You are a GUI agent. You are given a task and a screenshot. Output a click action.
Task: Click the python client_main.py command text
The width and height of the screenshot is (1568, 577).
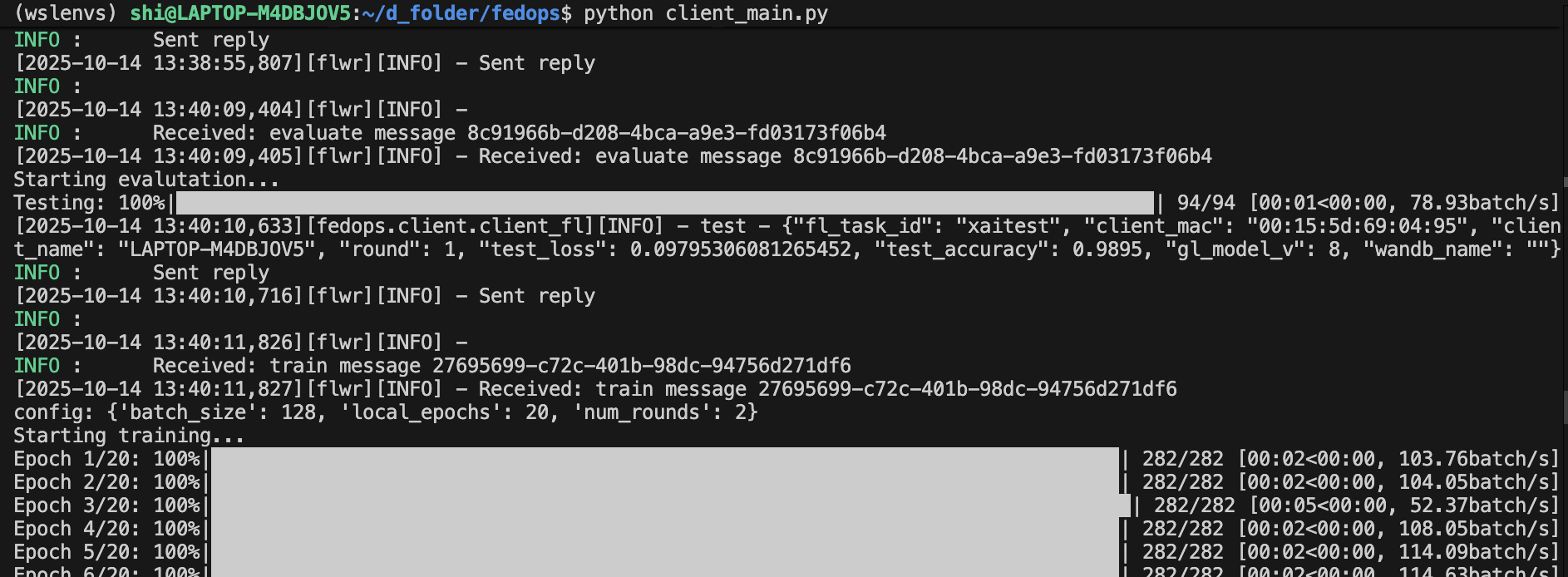click(705, 14)
